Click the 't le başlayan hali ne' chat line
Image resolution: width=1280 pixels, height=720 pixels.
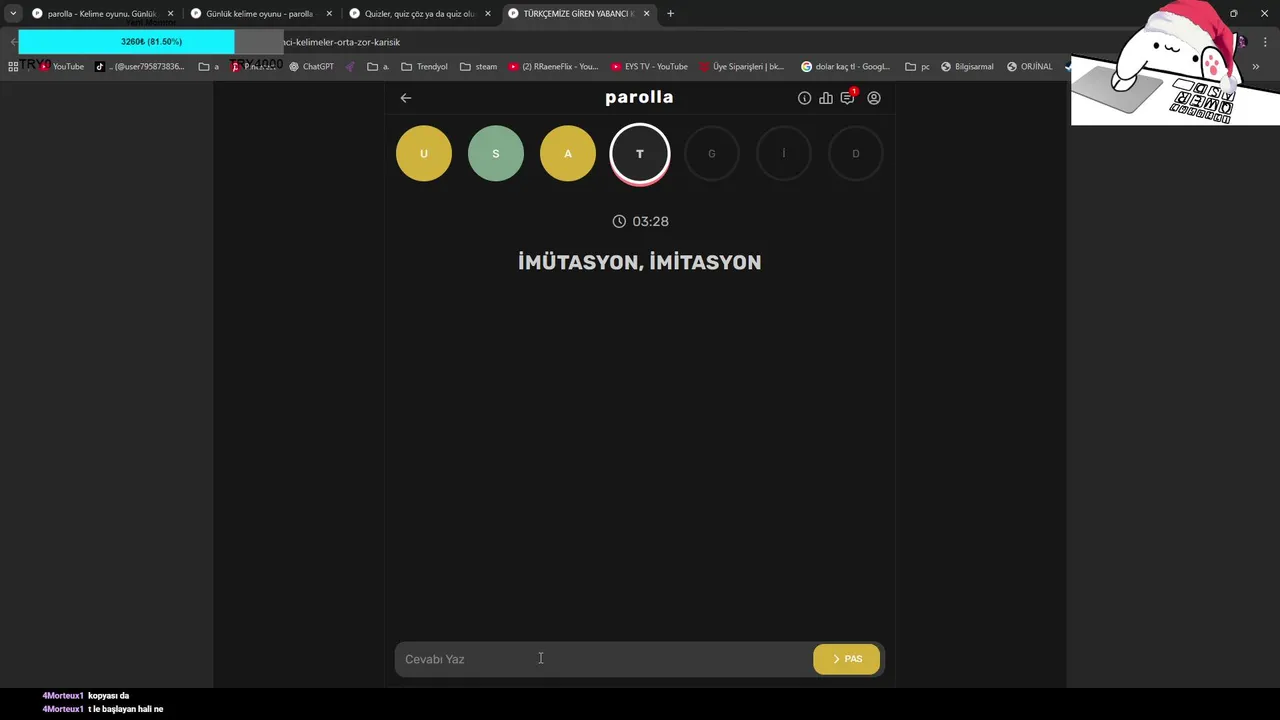click(103, 709)
